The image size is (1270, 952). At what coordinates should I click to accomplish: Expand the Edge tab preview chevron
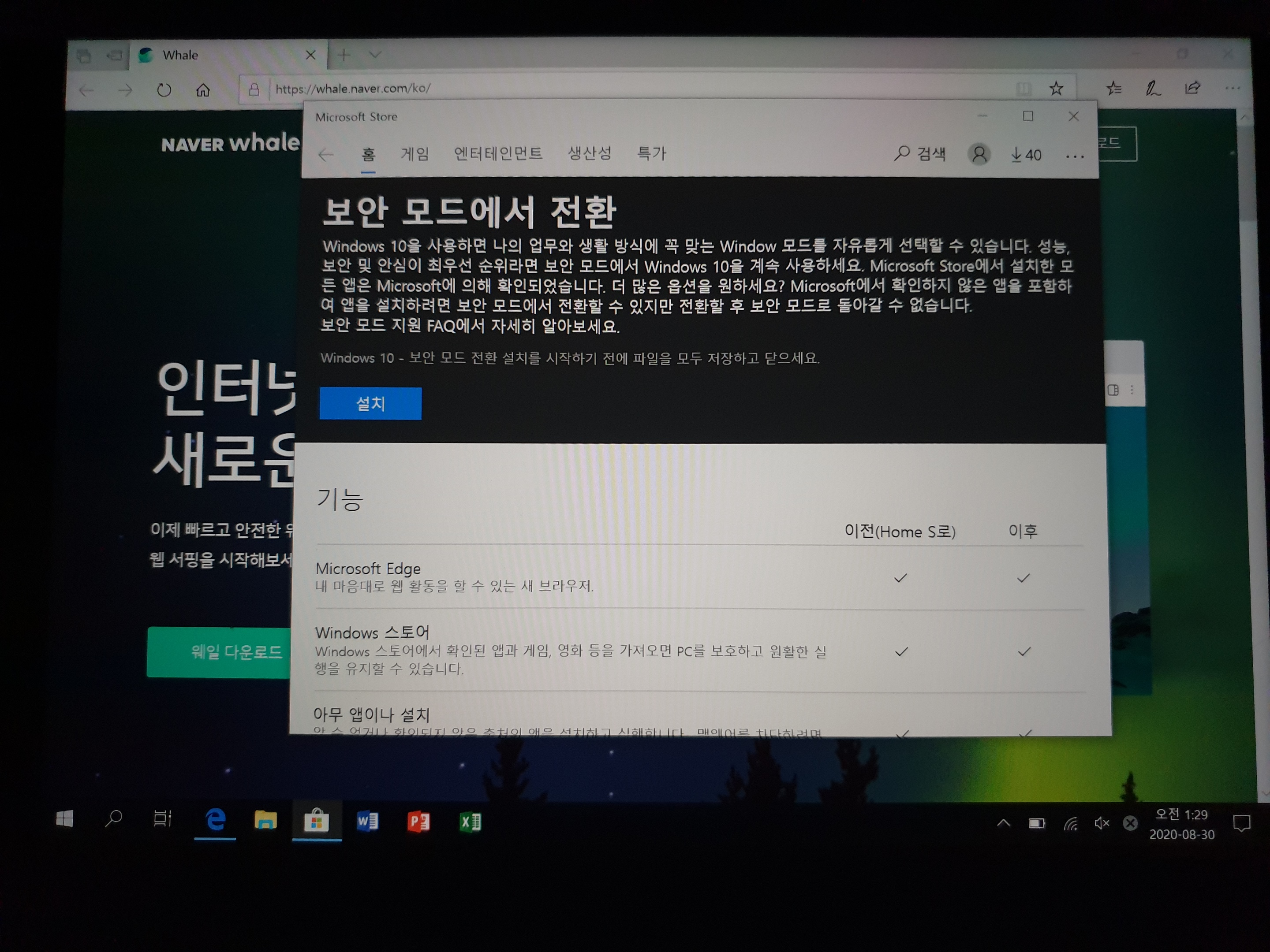pyautogui.click(x=375, y=55)
